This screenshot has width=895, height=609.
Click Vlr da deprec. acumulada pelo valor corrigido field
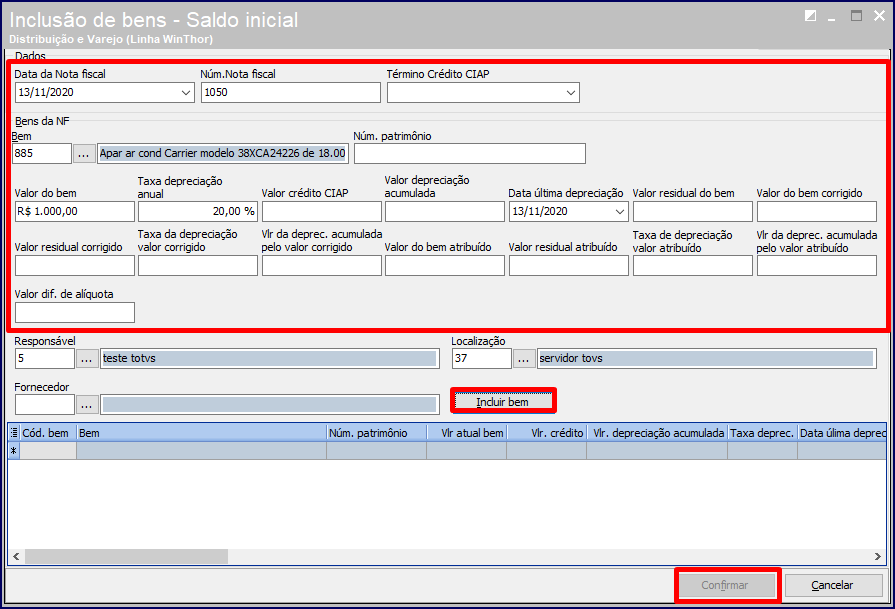tap(322, 265)
